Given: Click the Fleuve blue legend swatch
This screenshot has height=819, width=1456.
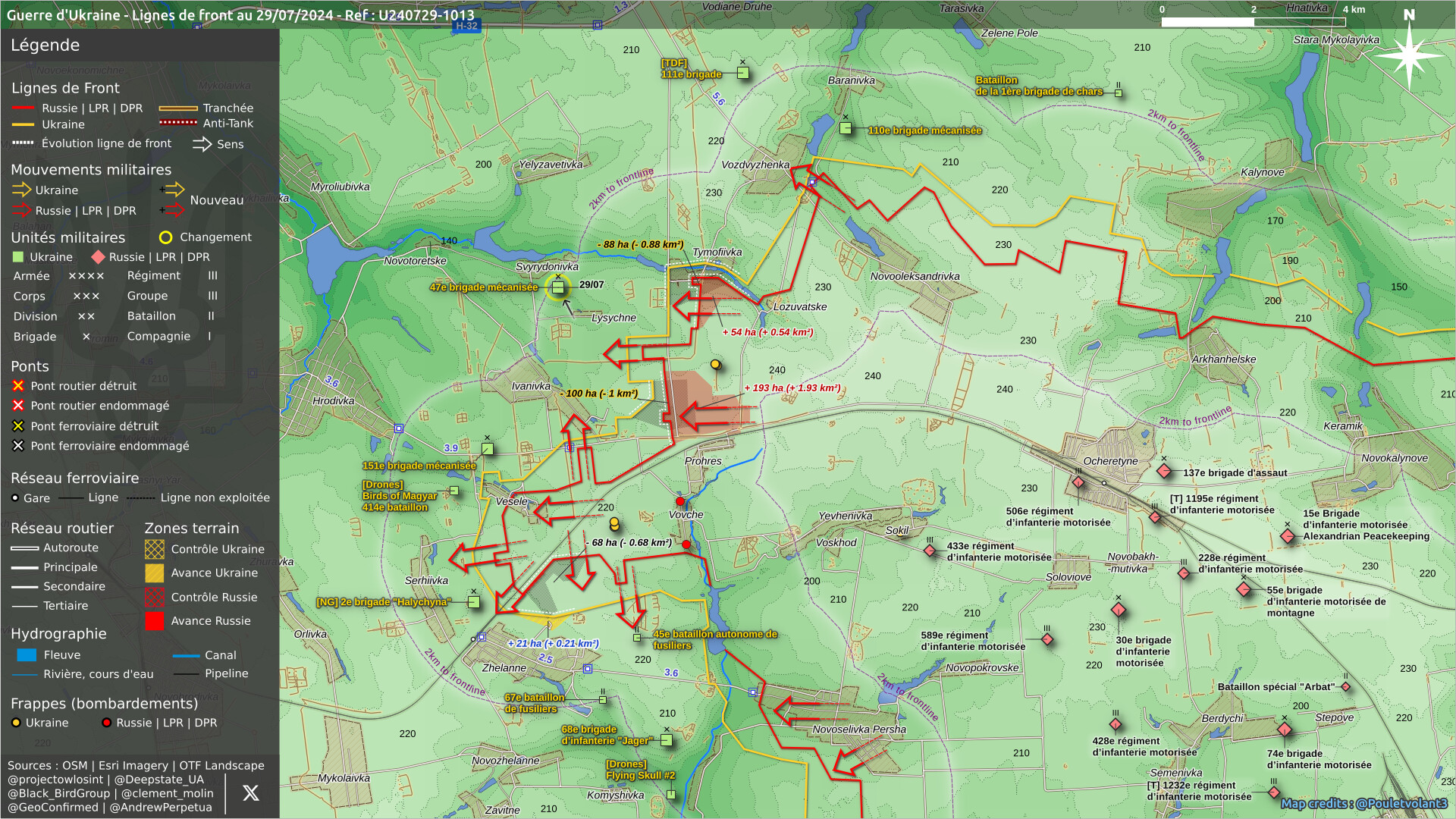Looking at the screenshot, I should point(27,655).
